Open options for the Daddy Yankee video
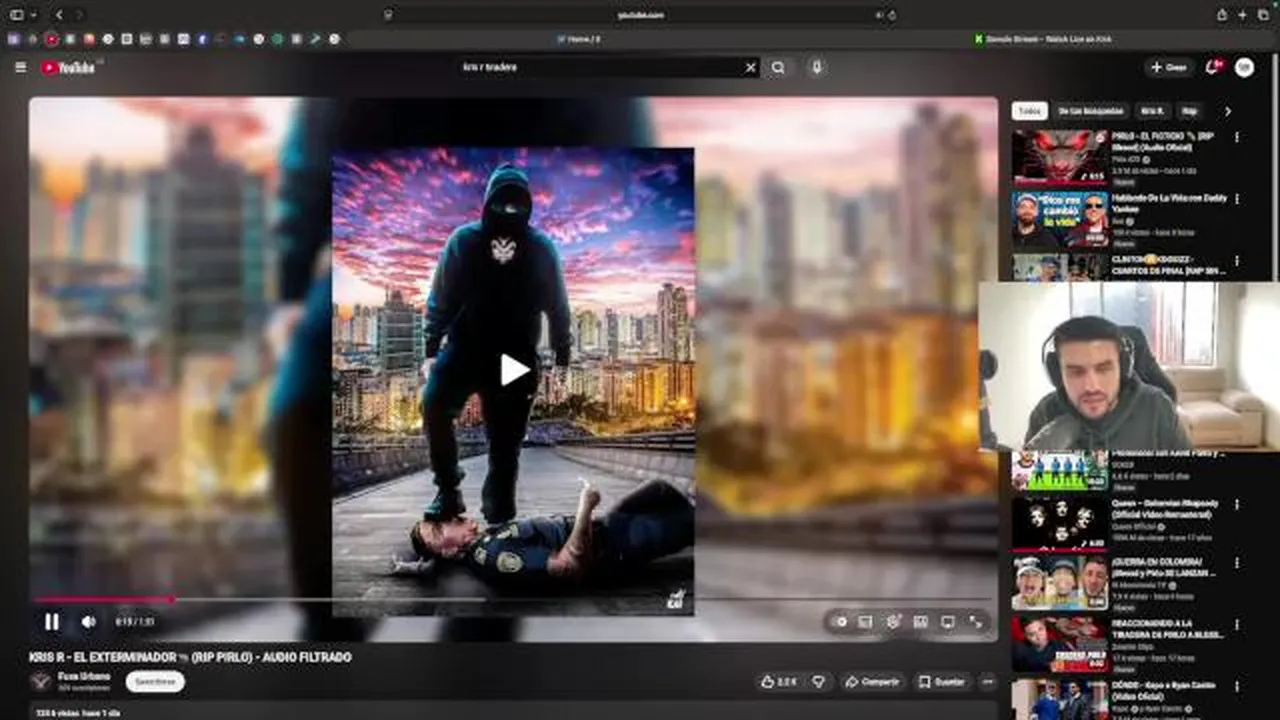The image size is (1280, 720). coord(1237,199)
